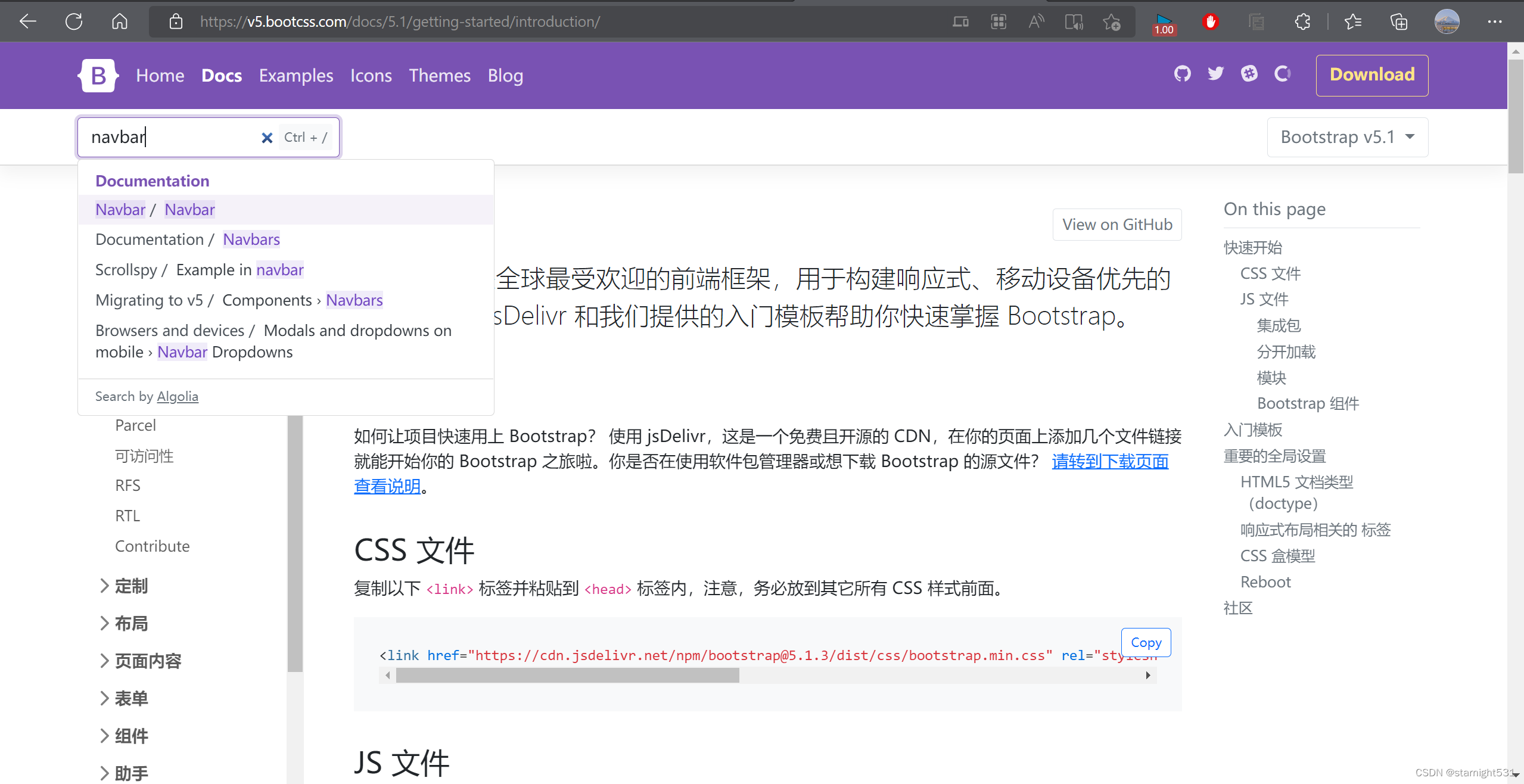Open the Bootstrap v5.1 version dropdown
This screenshot has width=1524, height=784.
coord(1347,137)
